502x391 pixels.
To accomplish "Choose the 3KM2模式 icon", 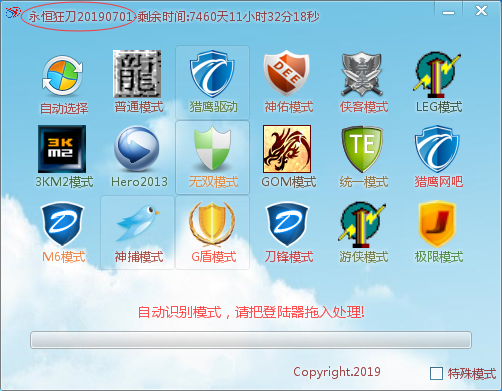I will tap(62, 149).
